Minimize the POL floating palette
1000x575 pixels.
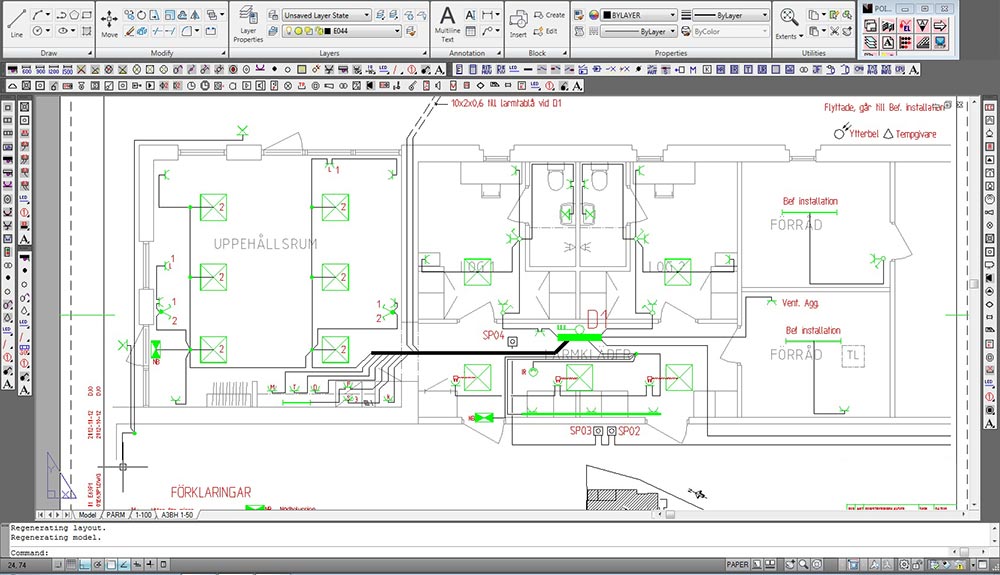(x=906, y=8)
